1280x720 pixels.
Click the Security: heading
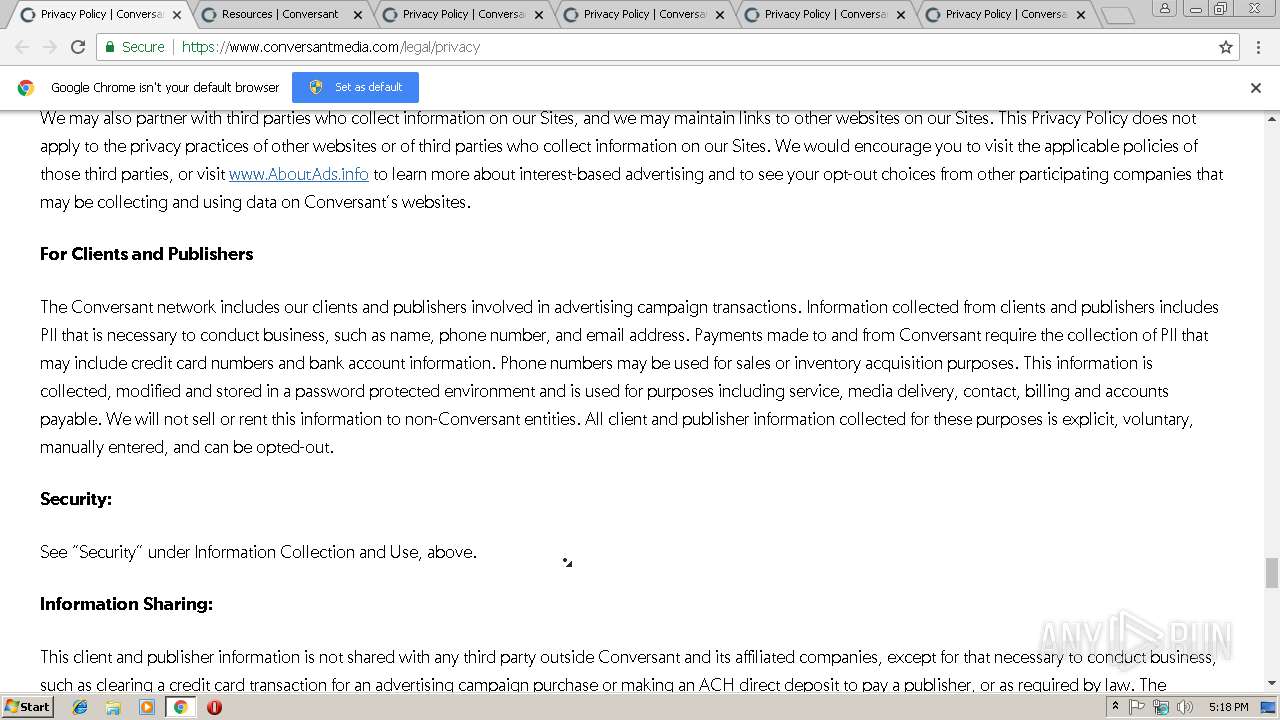pos(76,499)
